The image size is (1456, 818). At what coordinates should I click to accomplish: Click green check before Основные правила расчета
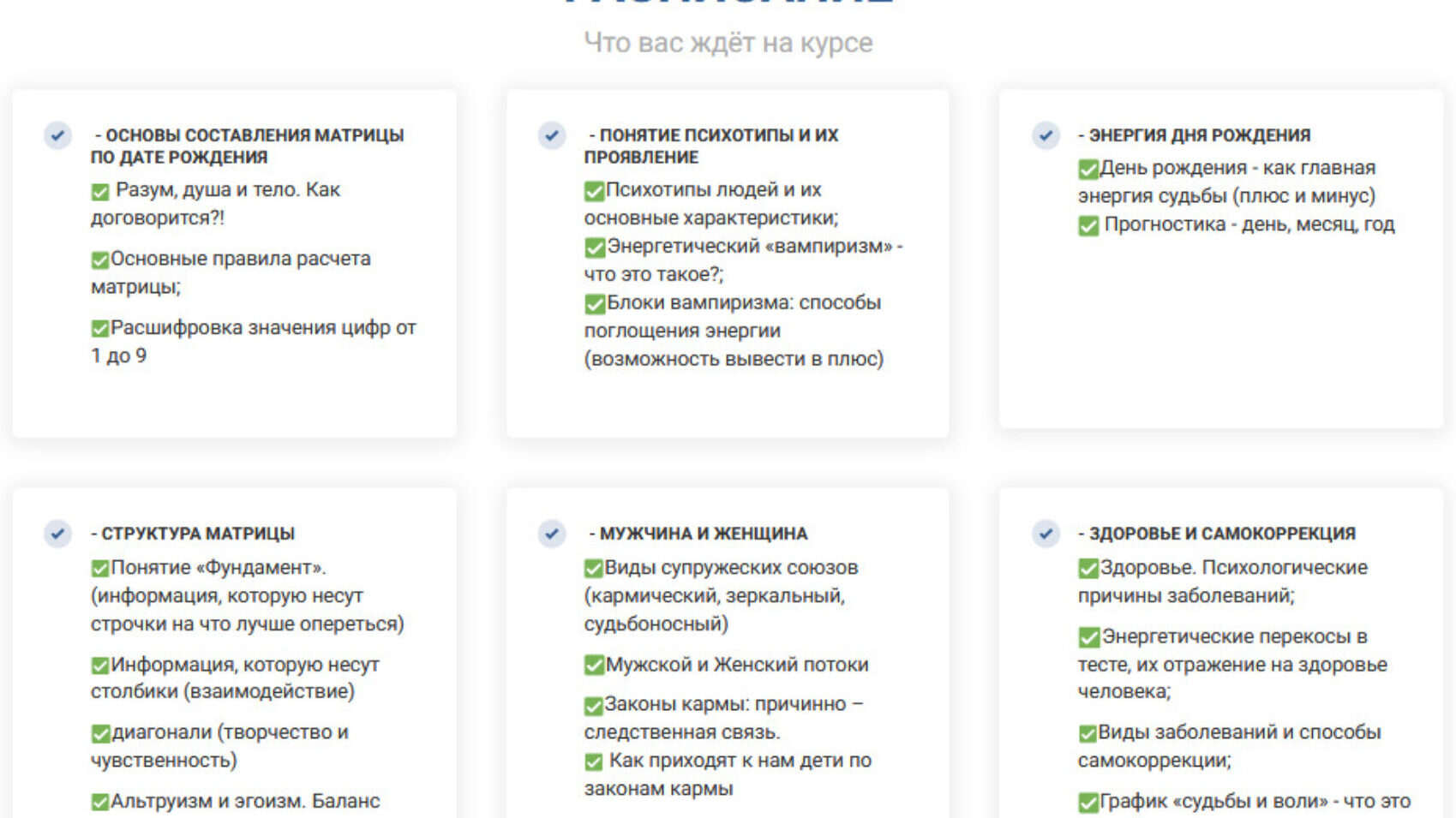click(x=100, y=260)
